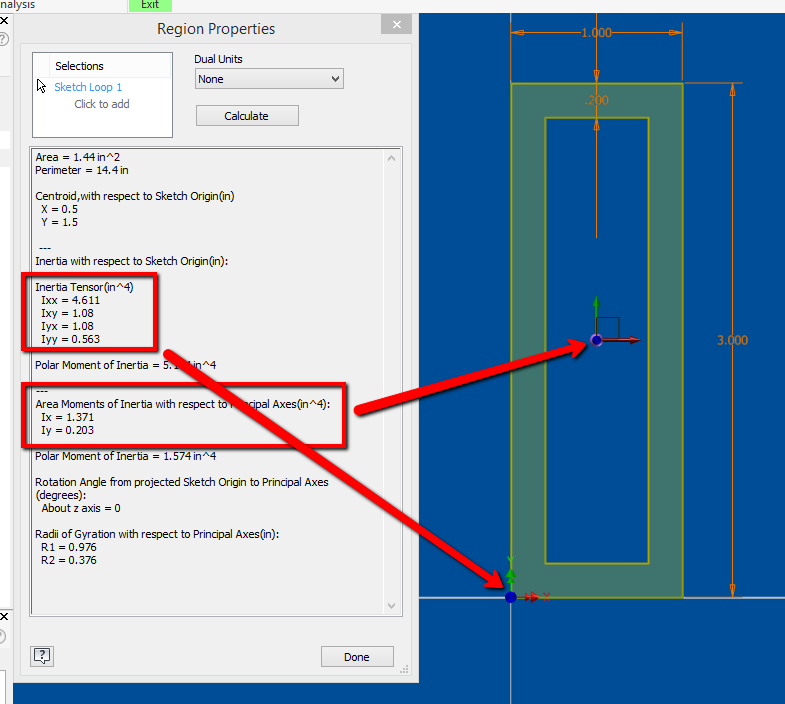The image size is (785, 704).
Task: Close the Region Properties dialog
Action: [x=397, y=25]
